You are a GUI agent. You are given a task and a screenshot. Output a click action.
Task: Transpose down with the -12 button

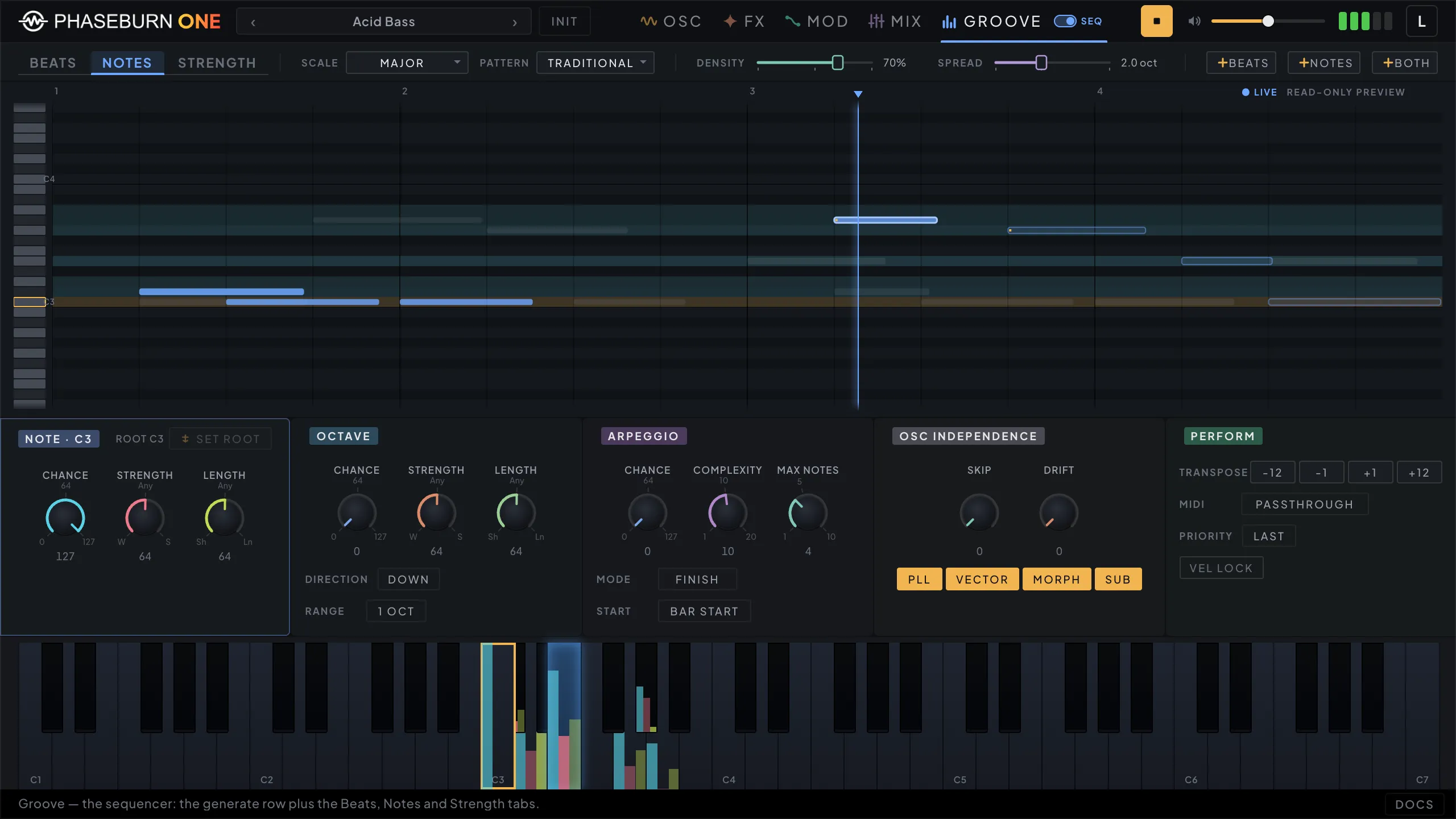pos(1272,472)
